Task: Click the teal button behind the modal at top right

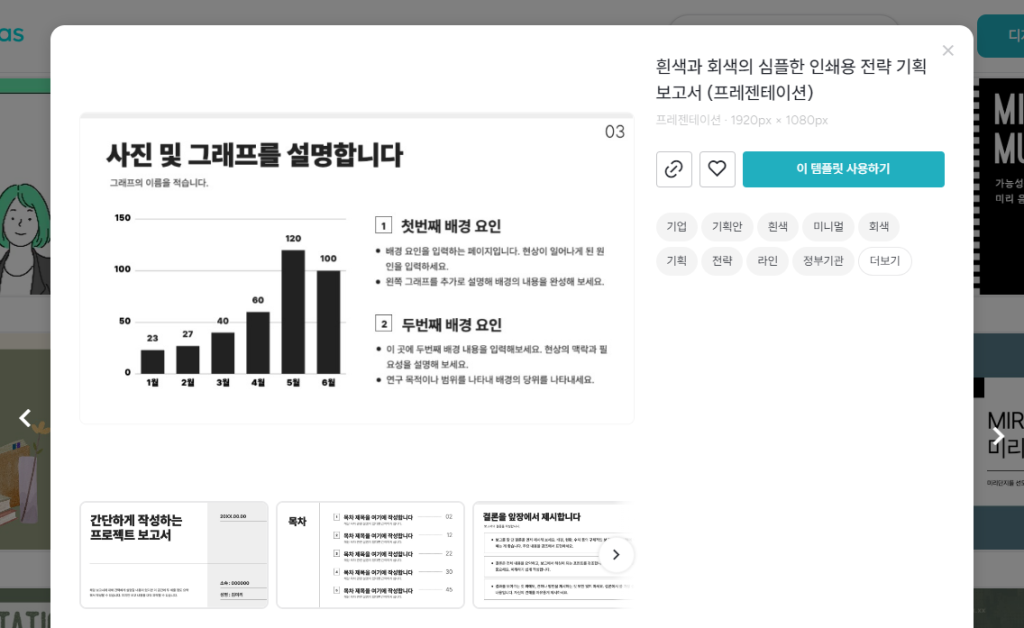Action: (x=1000, y=36)
